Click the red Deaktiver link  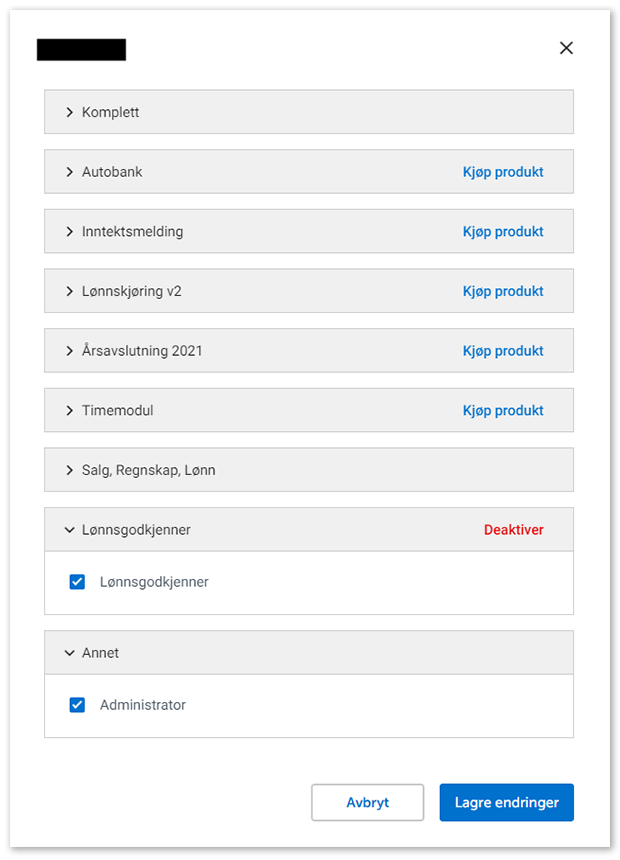pyautogui.click(x=514, y=530)
